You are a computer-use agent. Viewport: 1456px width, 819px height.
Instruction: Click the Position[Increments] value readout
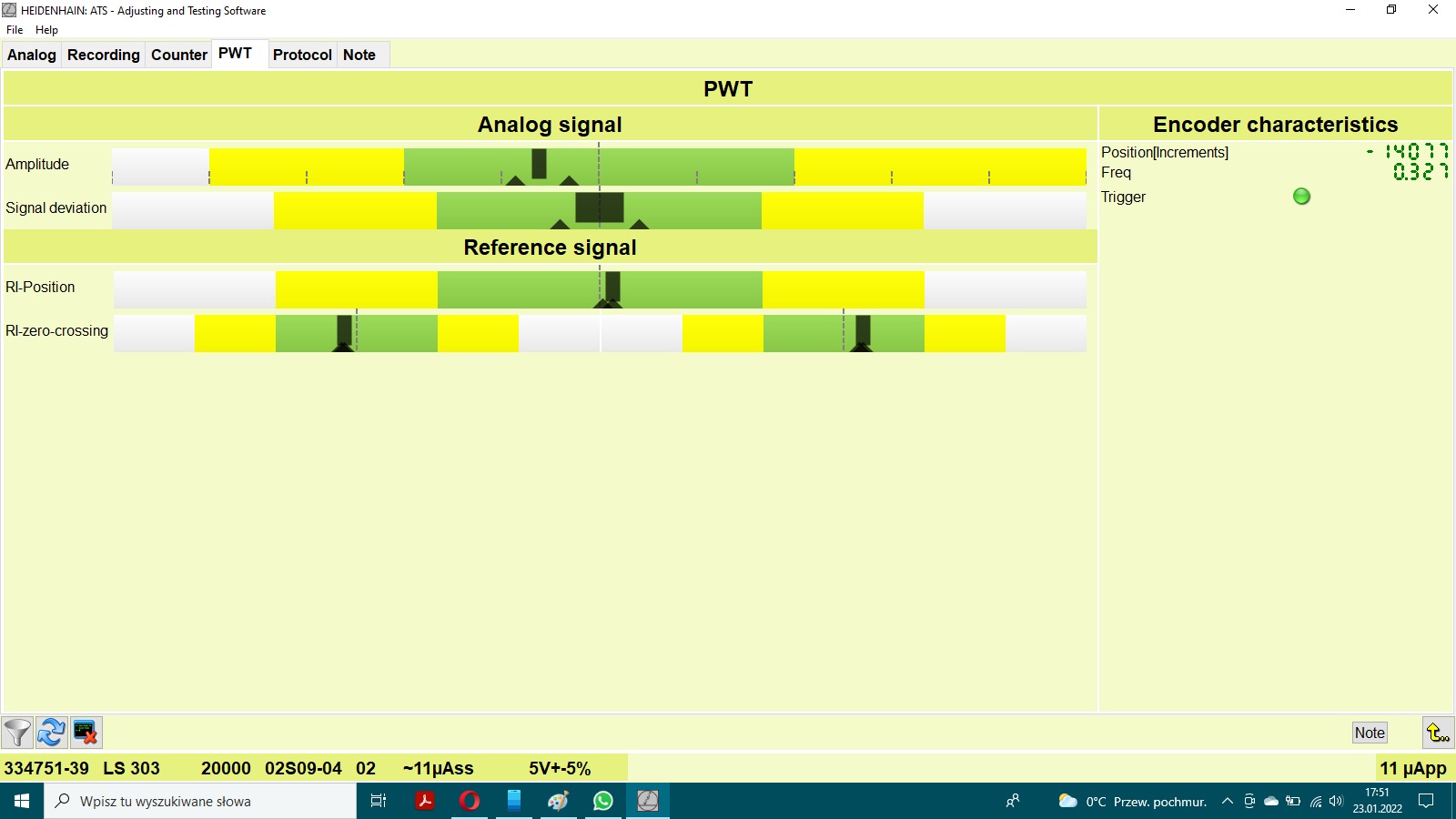click(1408, 152)
